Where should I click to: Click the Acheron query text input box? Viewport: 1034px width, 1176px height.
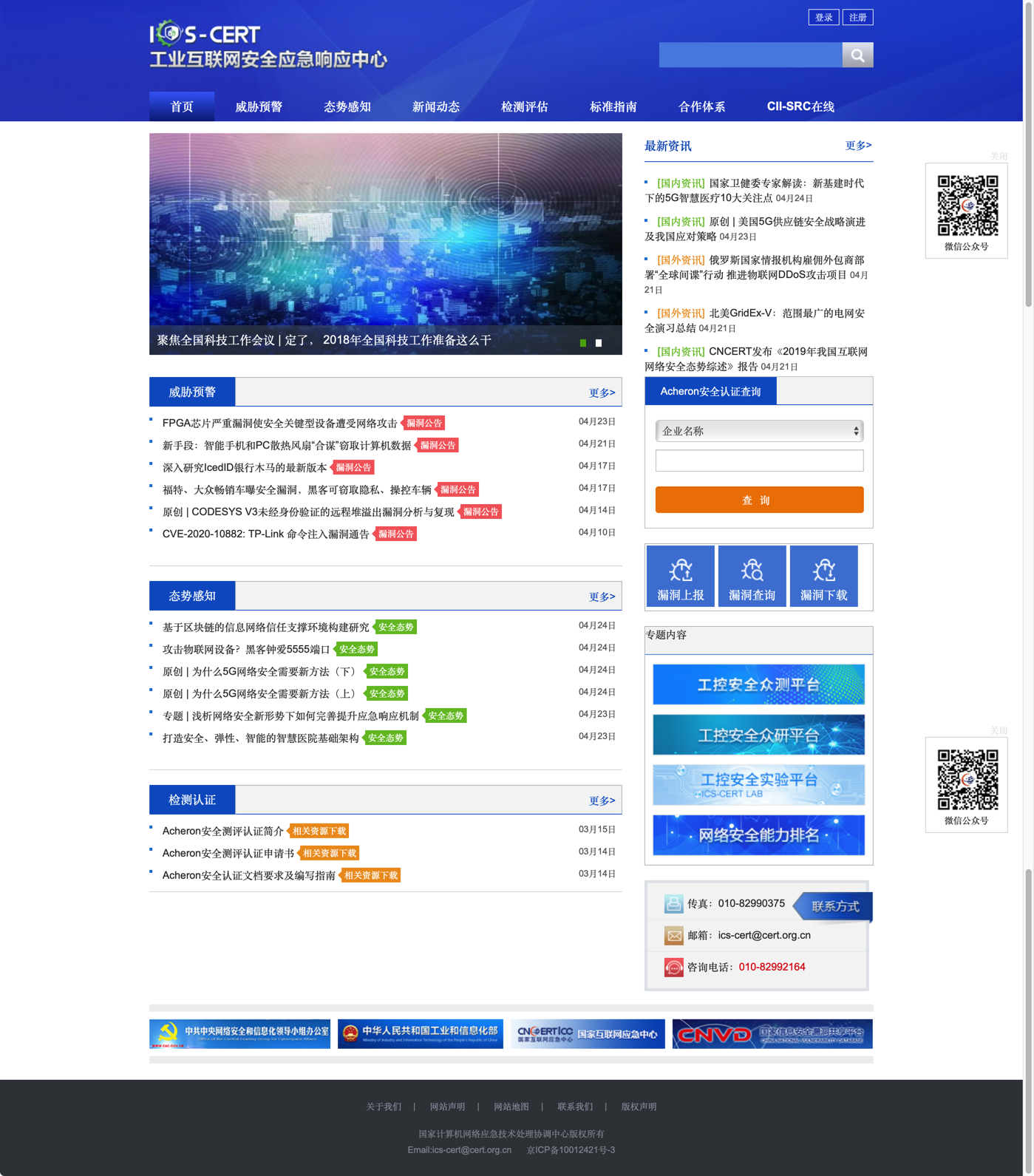tap(759, 460)
